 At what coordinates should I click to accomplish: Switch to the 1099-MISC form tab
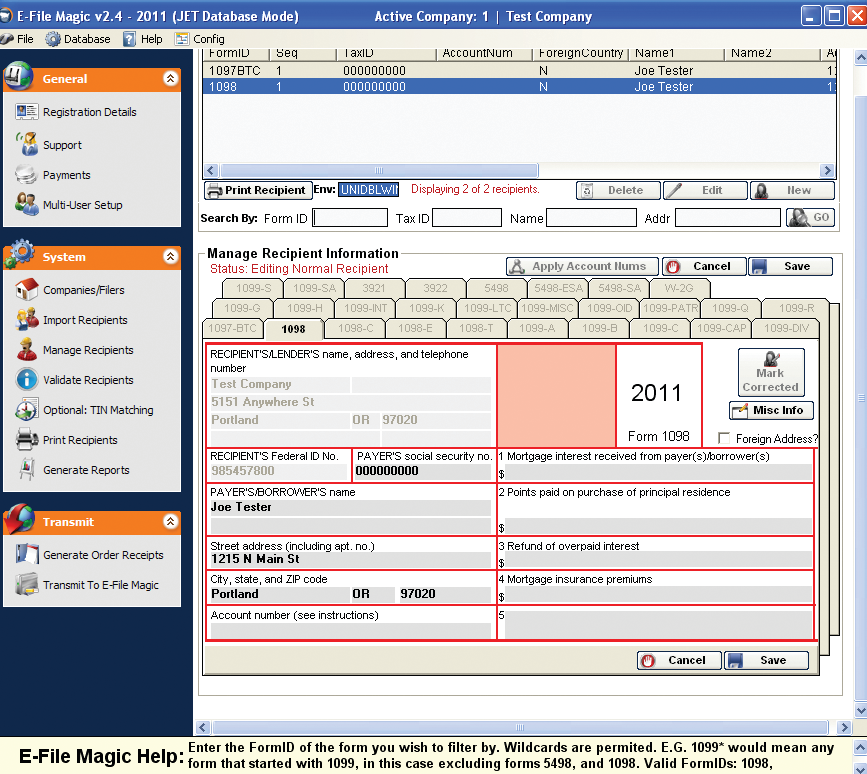[547, 308]
